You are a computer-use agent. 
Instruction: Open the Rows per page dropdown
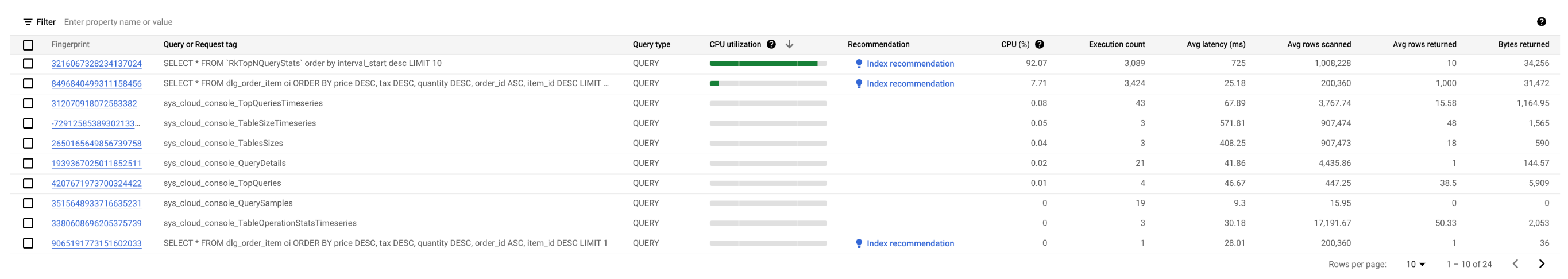pos(1416,265)
